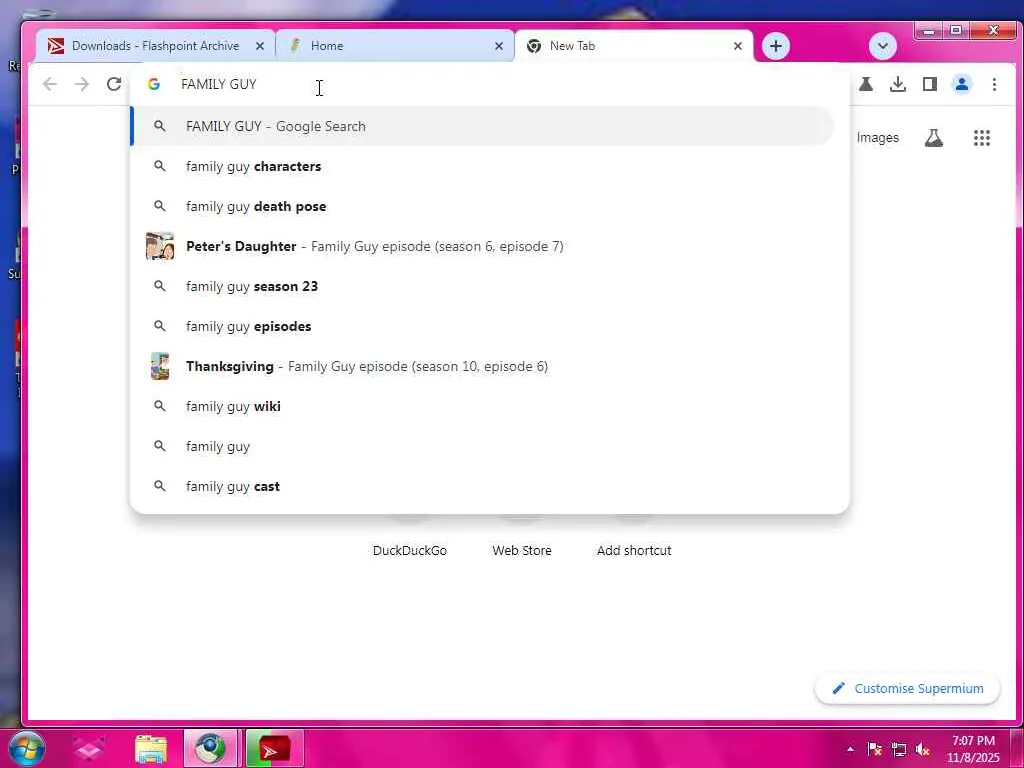
Task: Click Add shortcut
Action: pos(634,551)
